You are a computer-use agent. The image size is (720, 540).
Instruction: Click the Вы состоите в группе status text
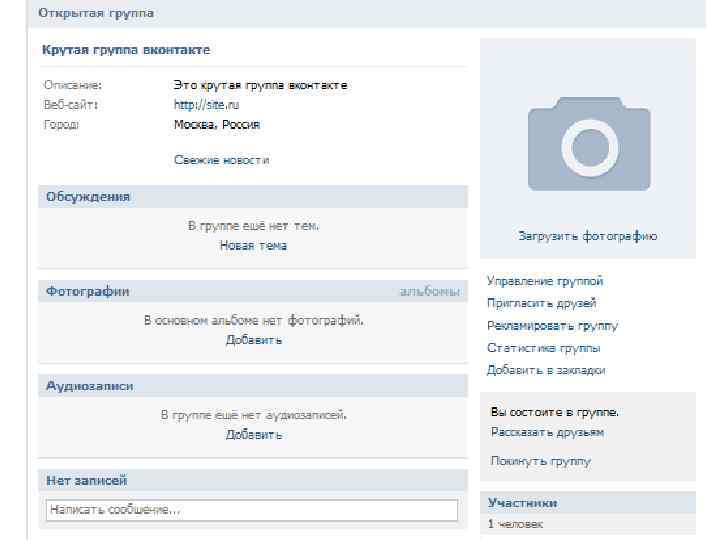tap(554, 412)
